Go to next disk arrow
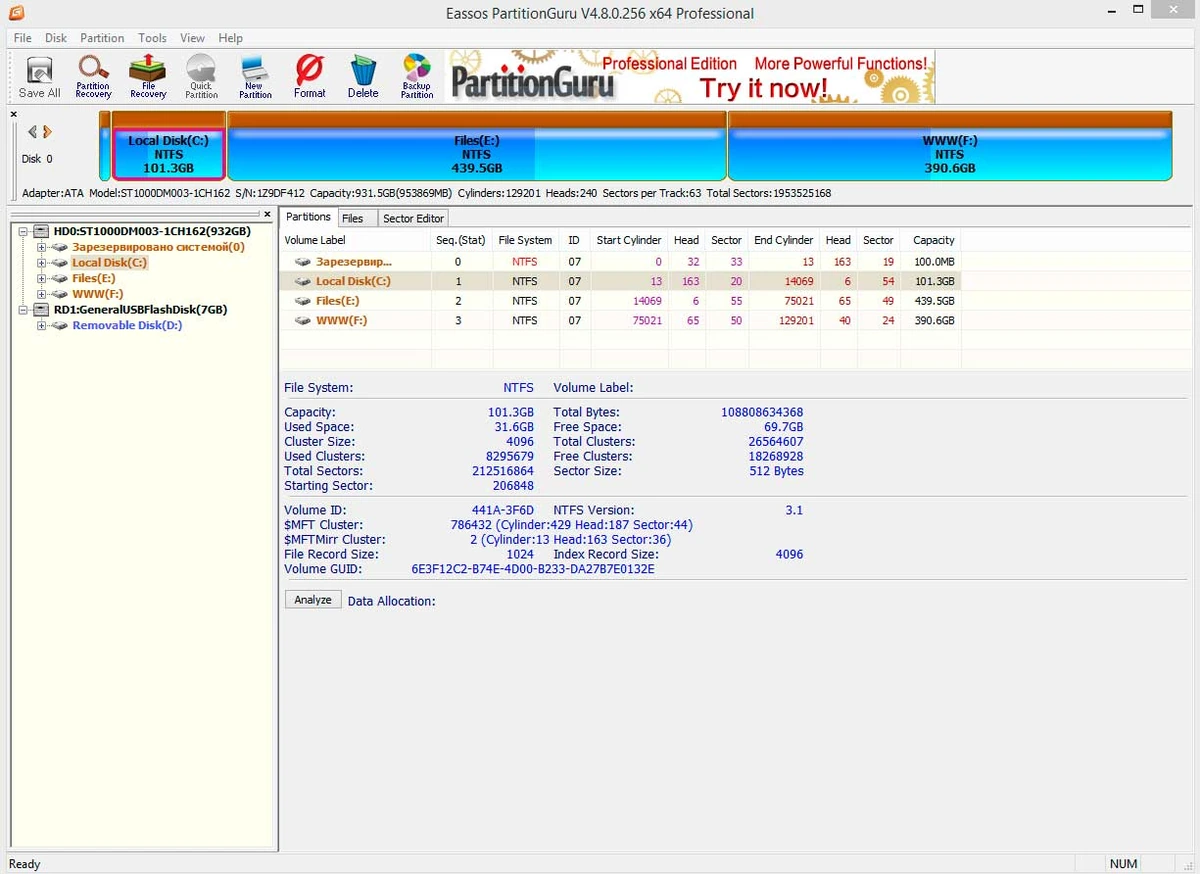Screen dimensions: 1200x874 click(47, 132)
